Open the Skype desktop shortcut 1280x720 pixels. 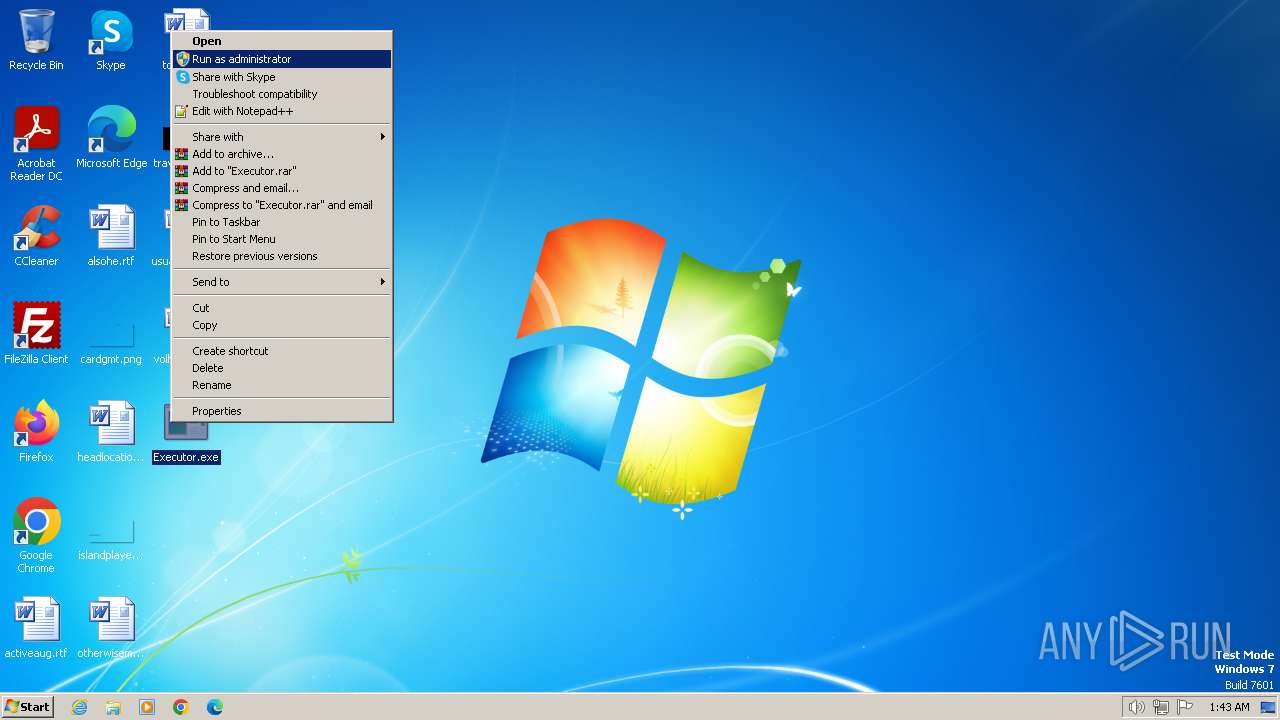pyautogui.click(x=111, y=40)
